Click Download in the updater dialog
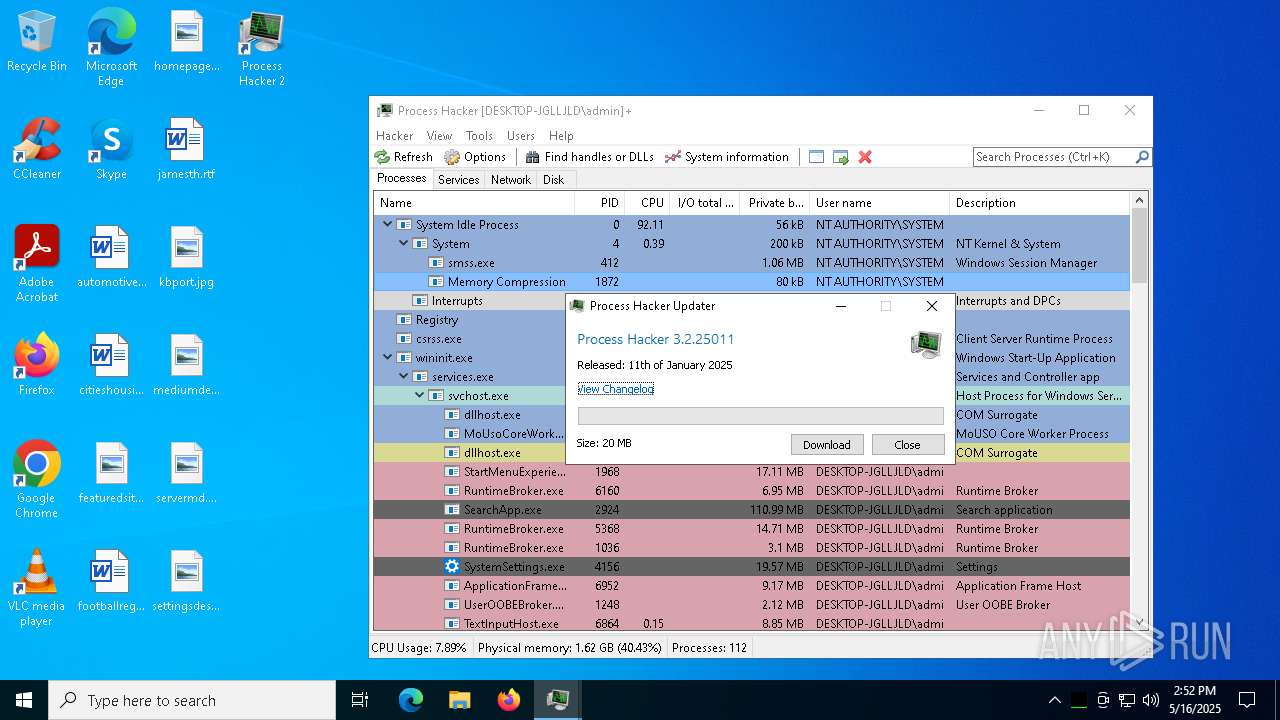The width and height of the screenshot is (1280, 720). (x=827, y=445)
